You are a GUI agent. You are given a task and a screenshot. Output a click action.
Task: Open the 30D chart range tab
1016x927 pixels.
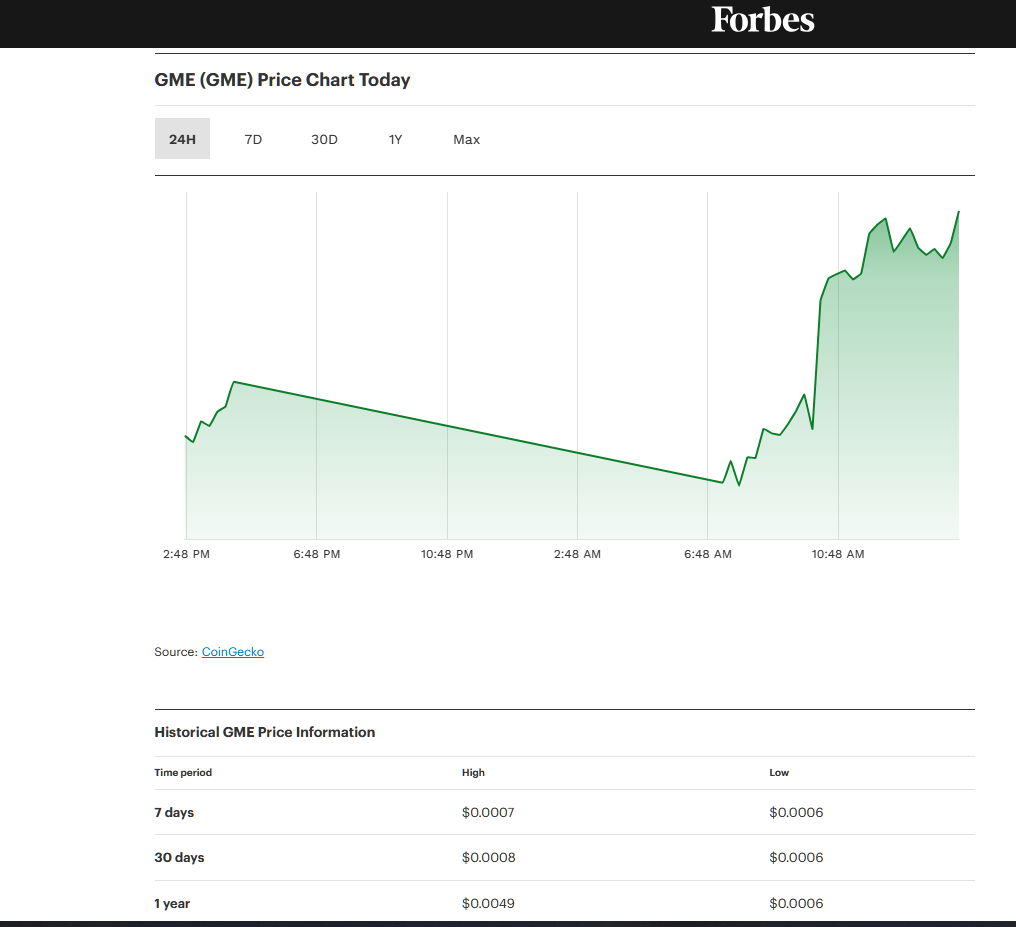(x=324, y=139)
